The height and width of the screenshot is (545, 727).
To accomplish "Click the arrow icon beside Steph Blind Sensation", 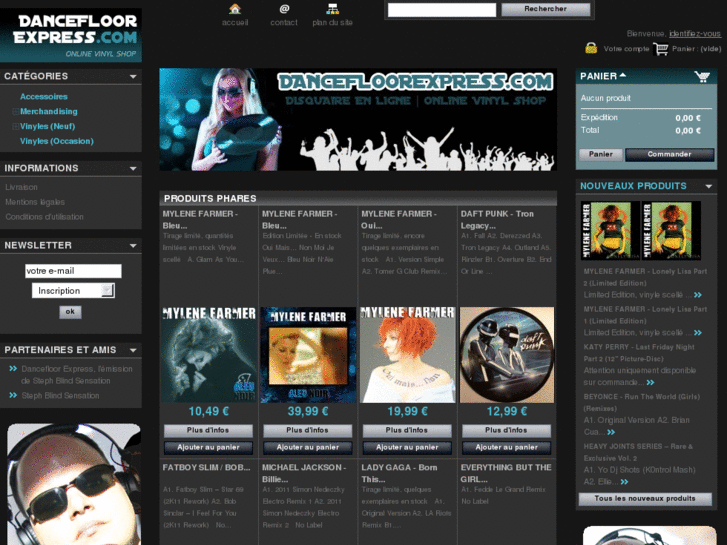I will (13, 395).
